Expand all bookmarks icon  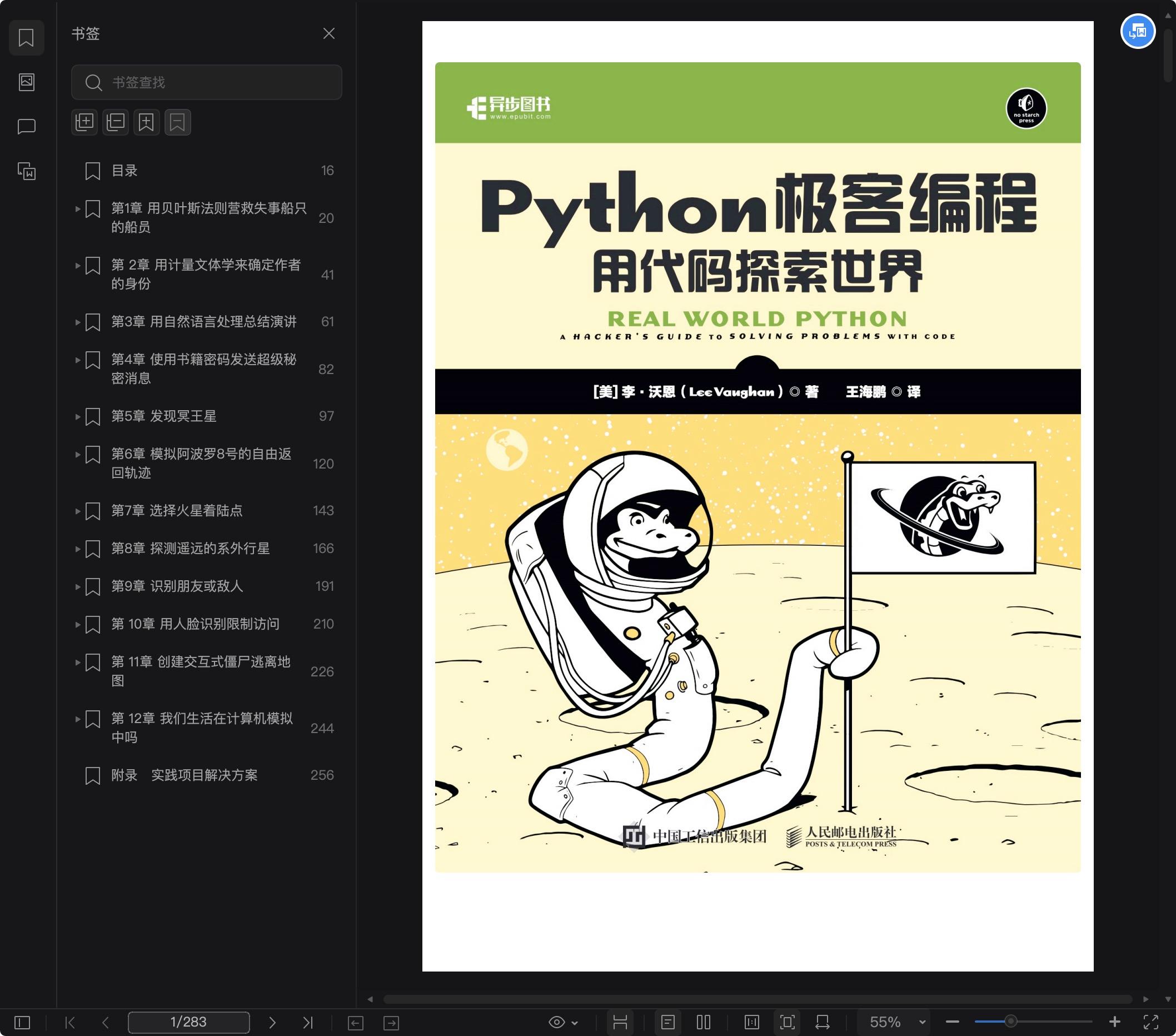[84, 122]
